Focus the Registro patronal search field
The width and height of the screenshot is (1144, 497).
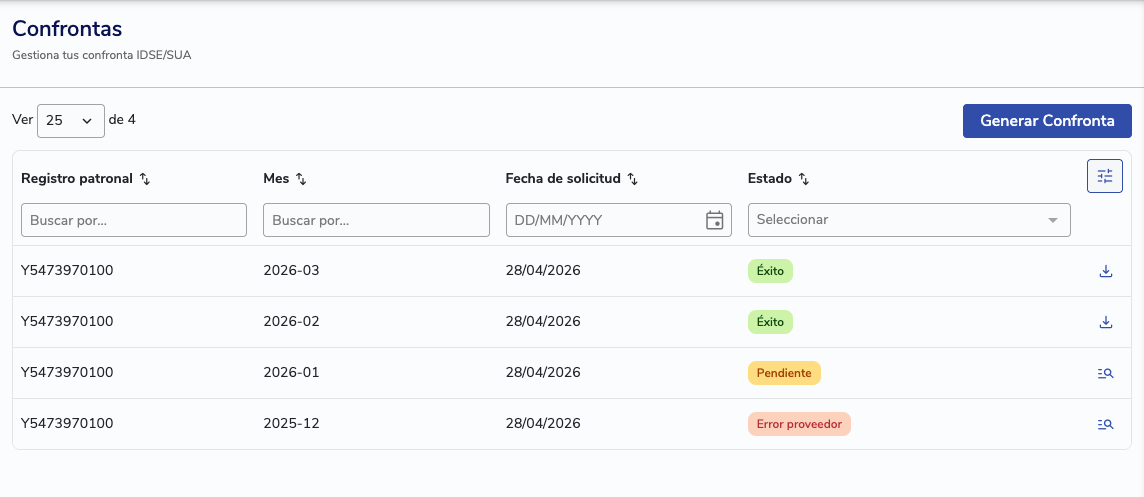point(134,220)
